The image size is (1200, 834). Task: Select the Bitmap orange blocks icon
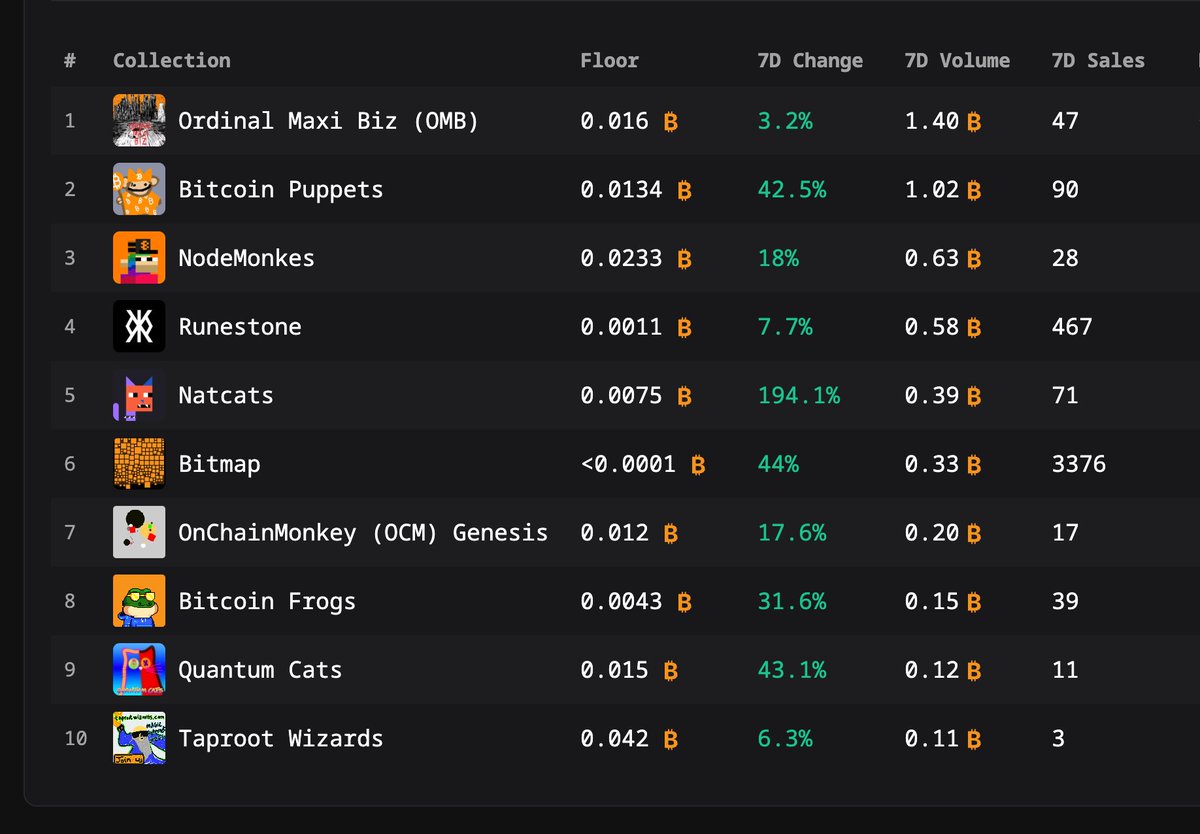[139, 464]
